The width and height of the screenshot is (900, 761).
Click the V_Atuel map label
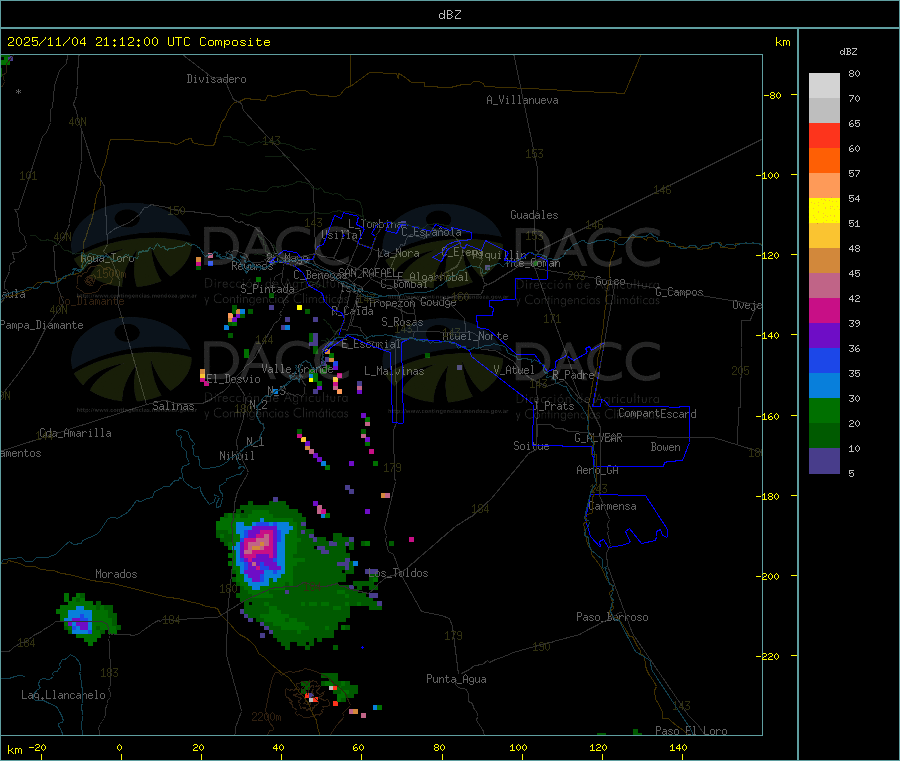click(514, 370)
